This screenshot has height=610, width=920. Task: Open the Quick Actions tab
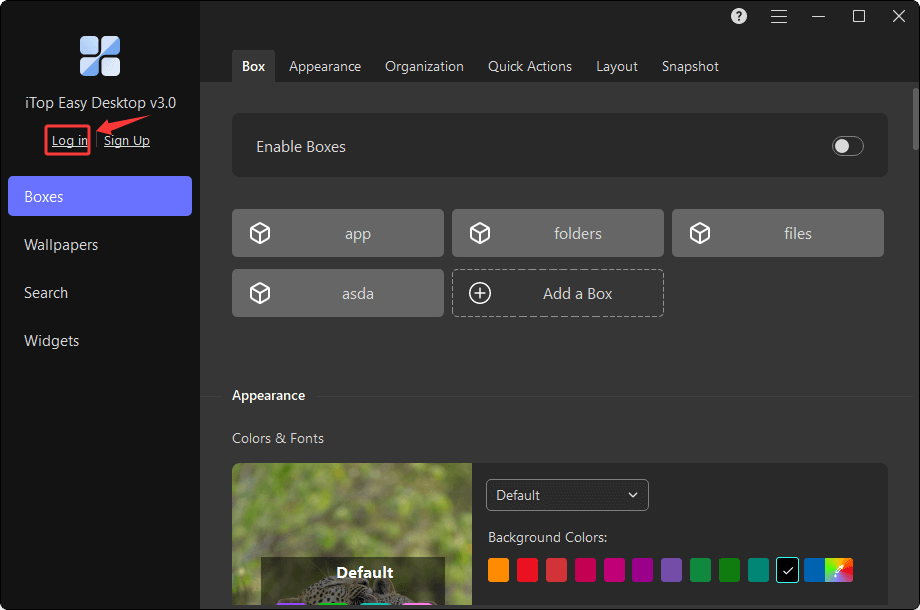pos(530,66)
